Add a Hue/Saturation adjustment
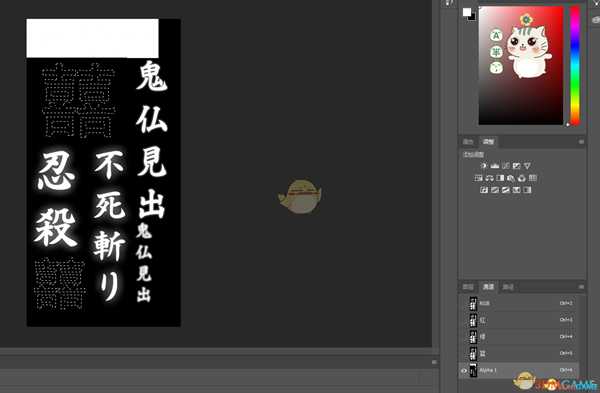This screenshot has height=393, width=600. point(478,178)
